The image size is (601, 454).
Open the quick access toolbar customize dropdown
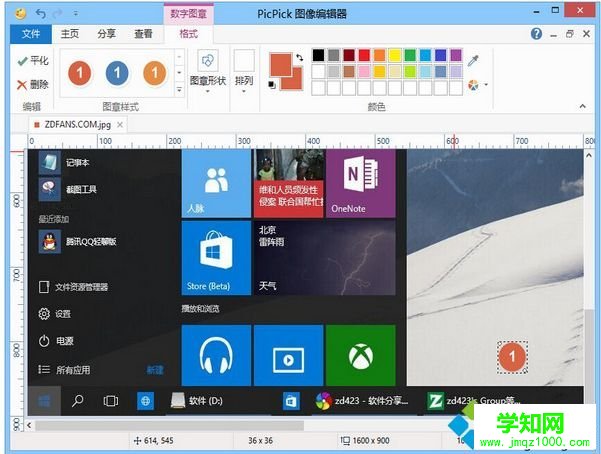pyautogui.click(x=76, y=14)
